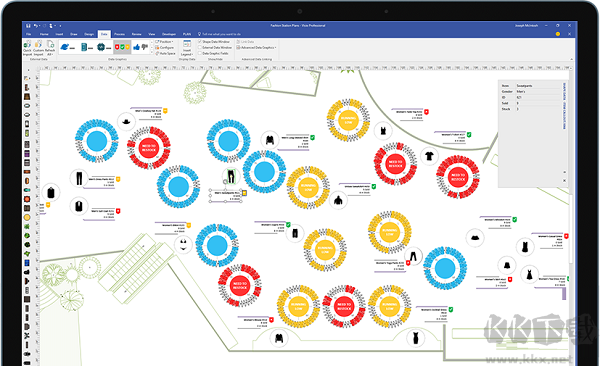The image size is (600, 366).
Task: Open the Refresh All dropdown
Action: coord(50,48)
